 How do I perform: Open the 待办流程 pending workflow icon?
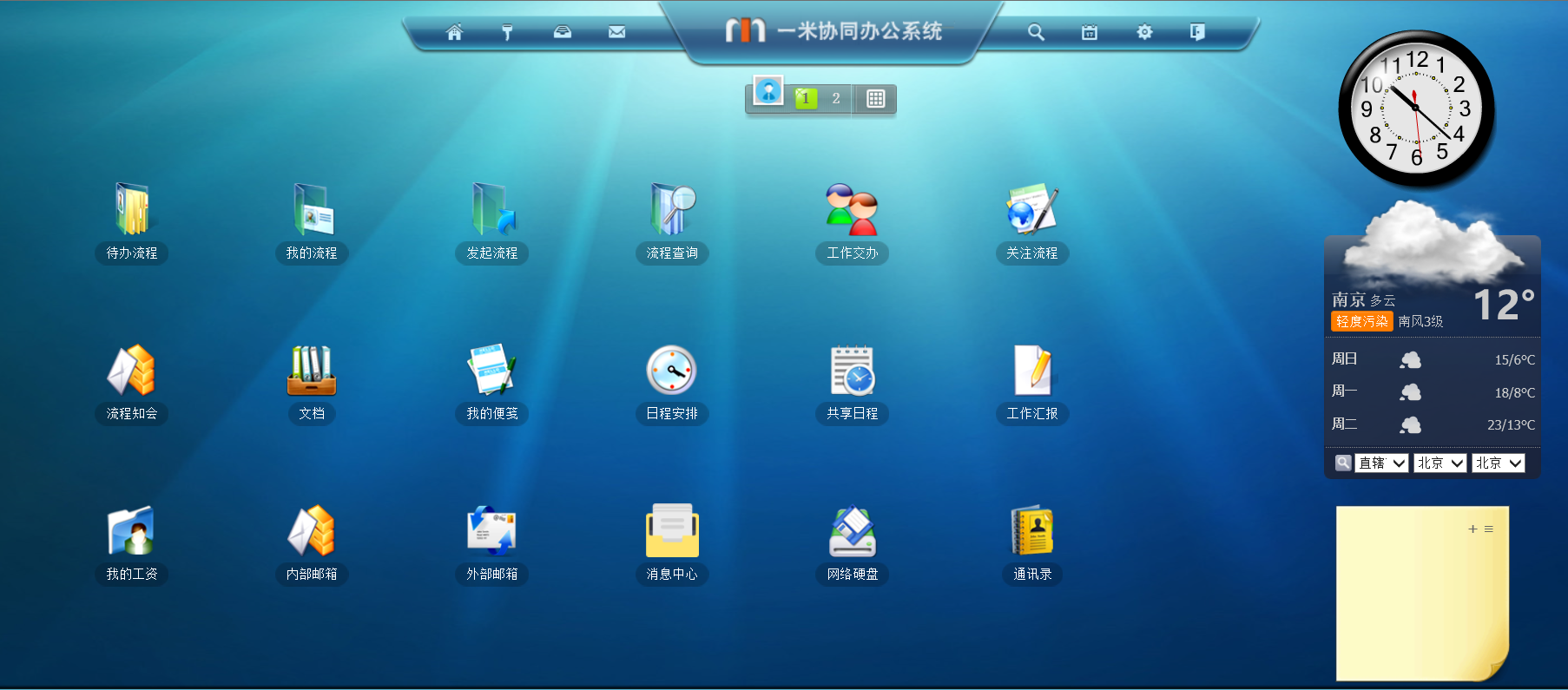(132, 210)
